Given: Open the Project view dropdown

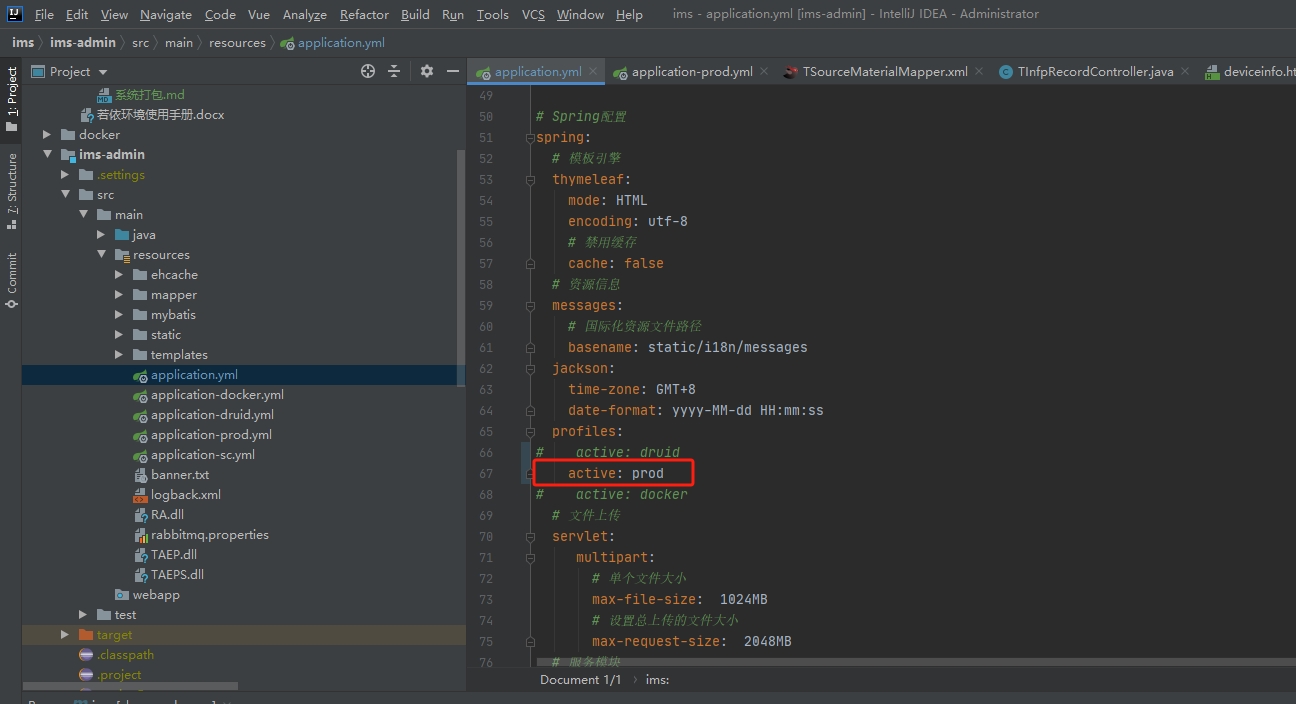Looking at the screenshot, I should pyautogui.click(x=103, y=72).
